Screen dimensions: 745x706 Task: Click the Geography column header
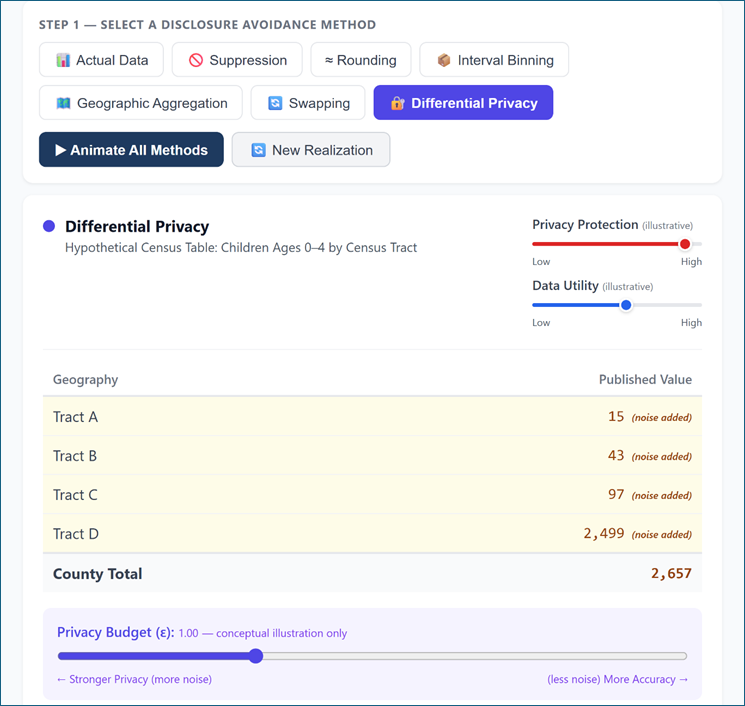(x=86, y=380)
